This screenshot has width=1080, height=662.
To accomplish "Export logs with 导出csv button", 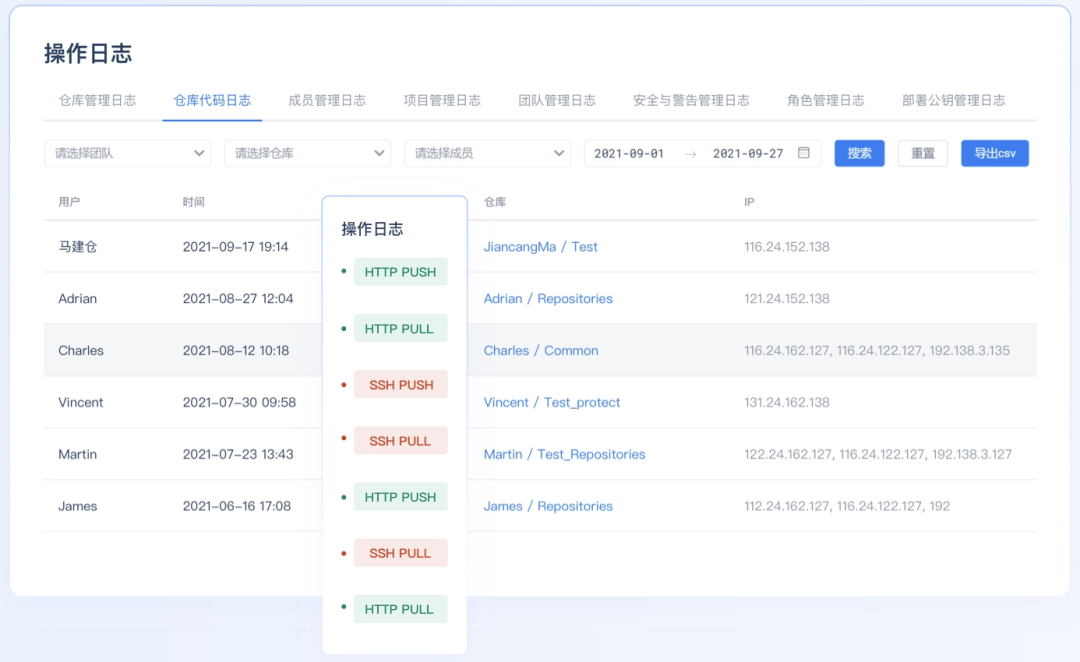I will 995,153.
